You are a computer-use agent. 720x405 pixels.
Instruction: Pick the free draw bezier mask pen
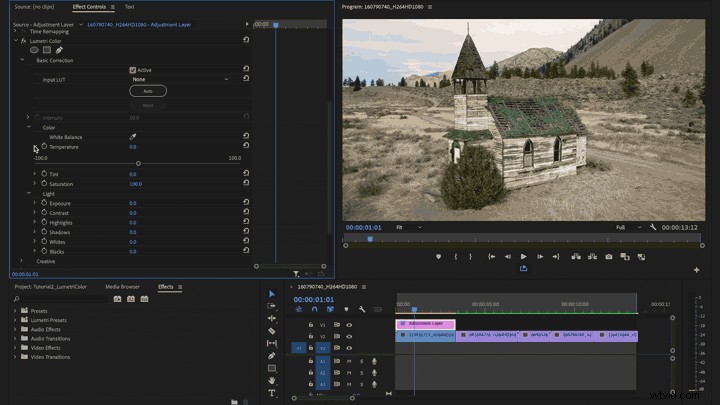59,50
